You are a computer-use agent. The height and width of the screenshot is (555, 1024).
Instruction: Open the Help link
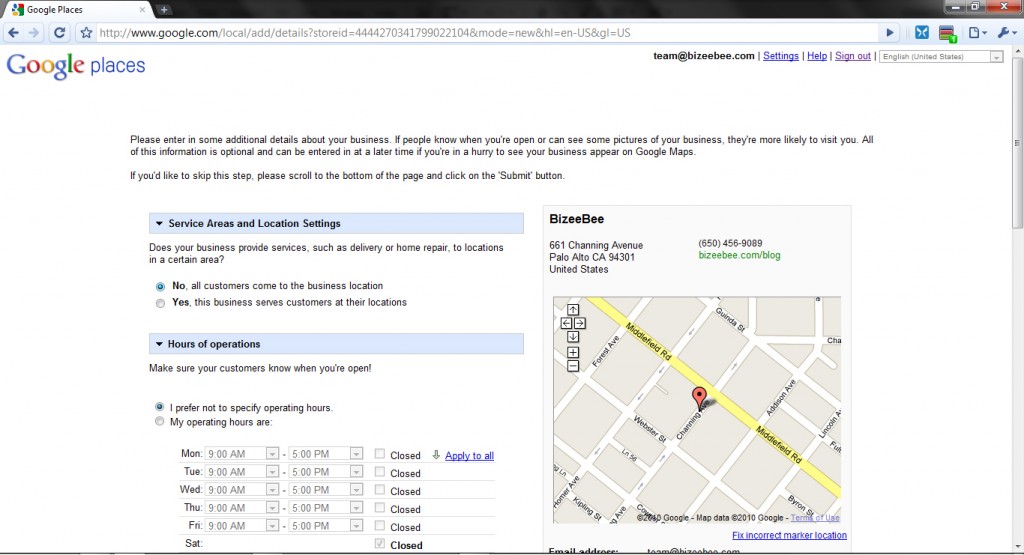[x=817, y=56]
